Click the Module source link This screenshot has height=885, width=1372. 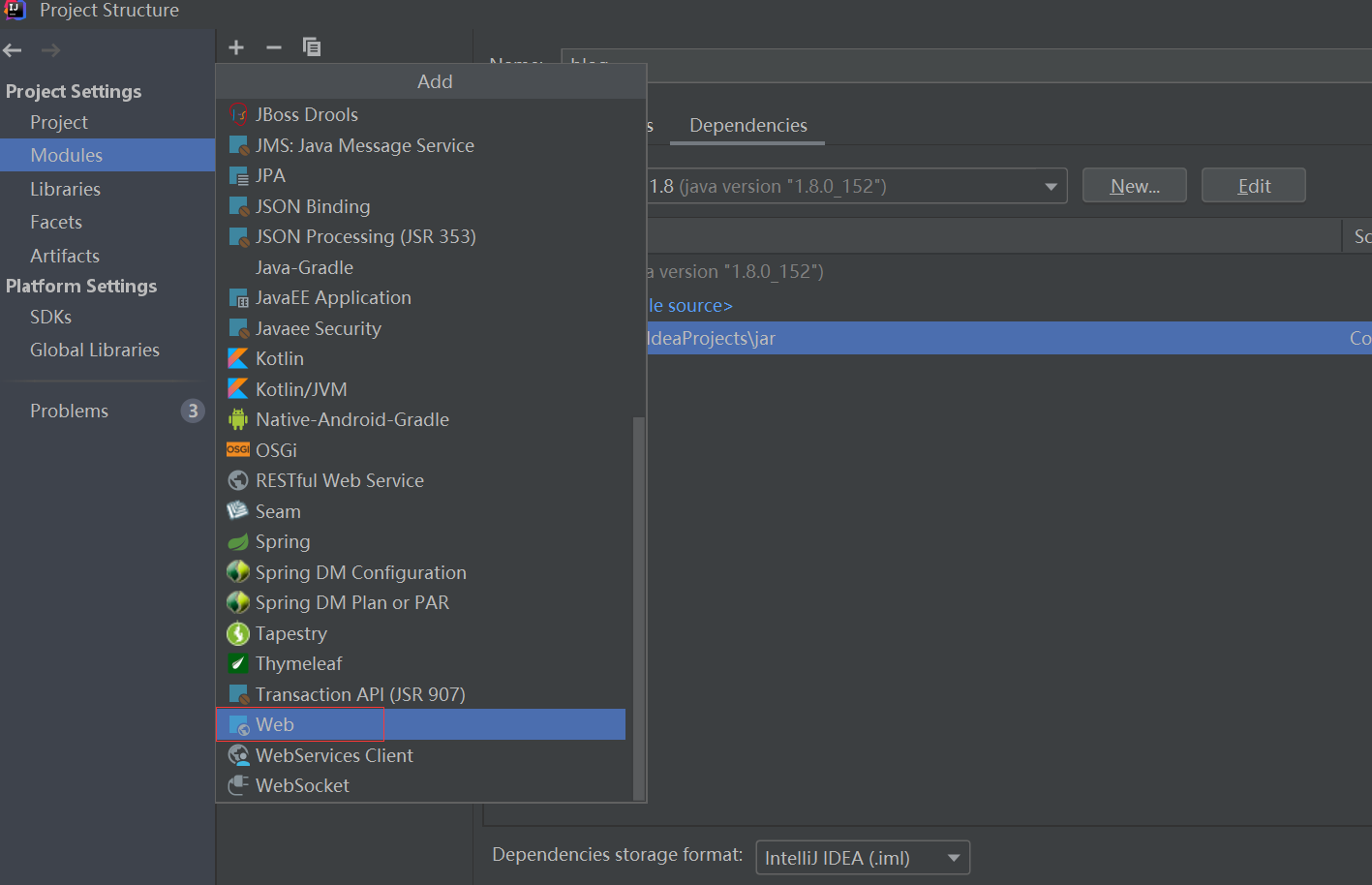(x=691, y=305)
